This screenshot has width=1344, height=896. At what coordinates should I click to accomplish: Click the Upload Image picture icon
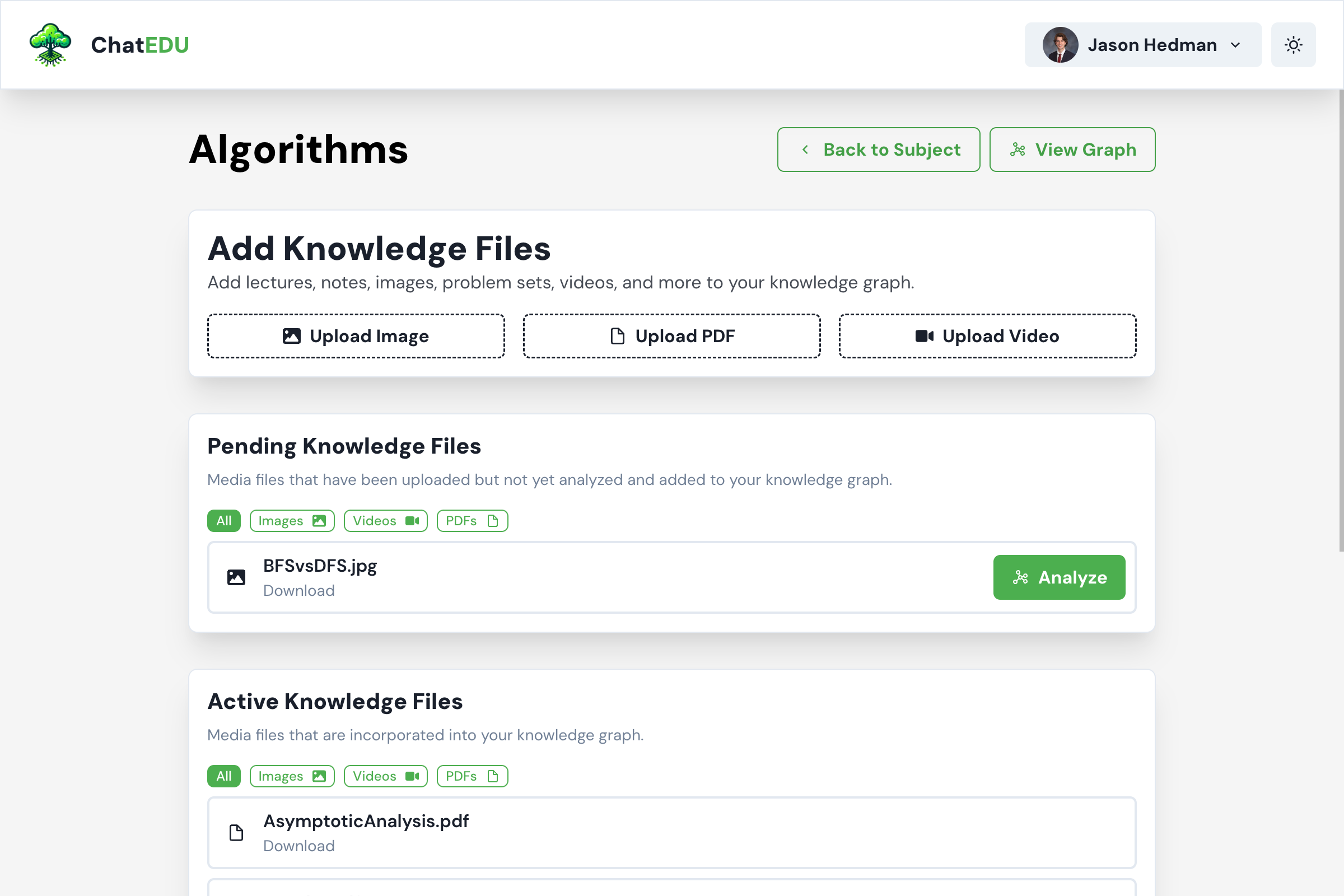pyautogui.click(x=291, y=336)
